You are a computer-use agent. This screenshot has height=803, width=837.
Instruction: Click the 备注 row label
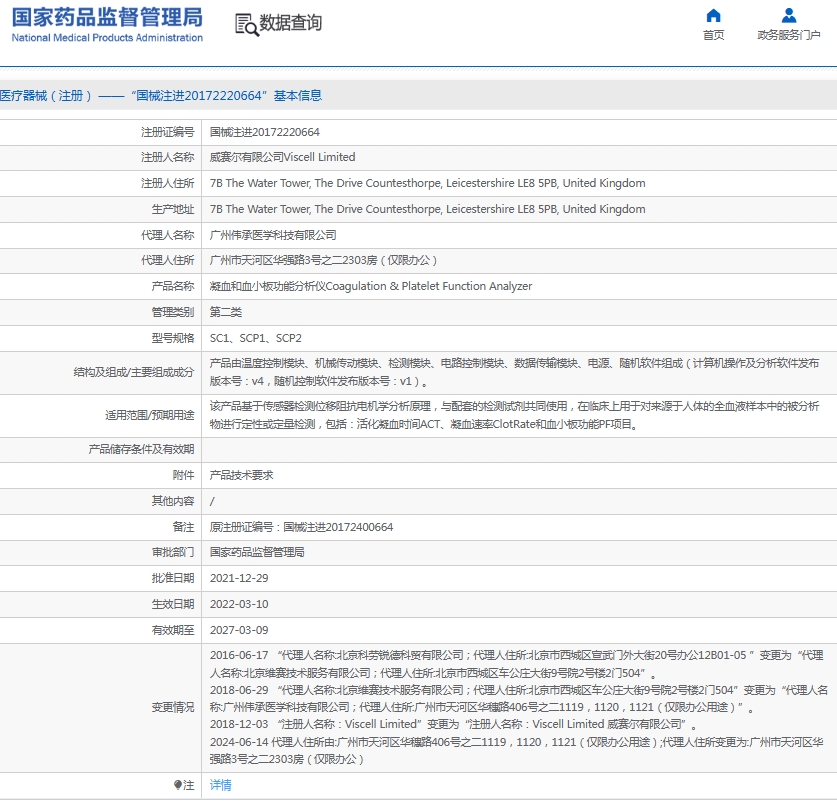click(184, 527)
